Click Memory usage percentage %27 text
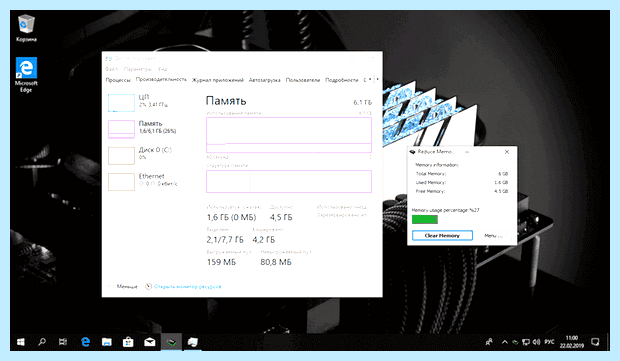The image size is (620, 361). click(446, 210)
